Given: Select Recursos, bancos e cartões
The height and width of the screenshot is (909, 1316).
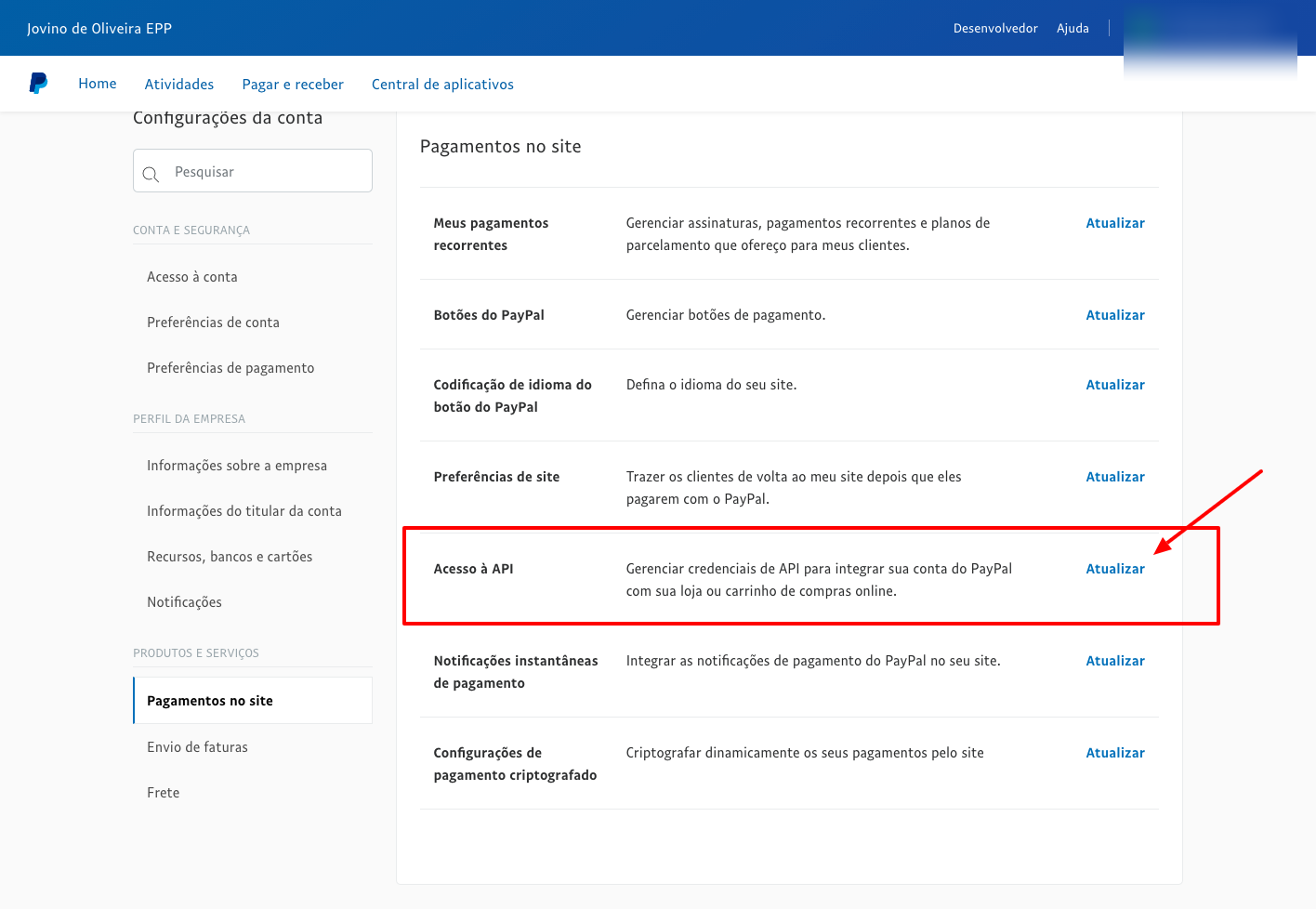Looking at the screenshot, I should [230, 557].
